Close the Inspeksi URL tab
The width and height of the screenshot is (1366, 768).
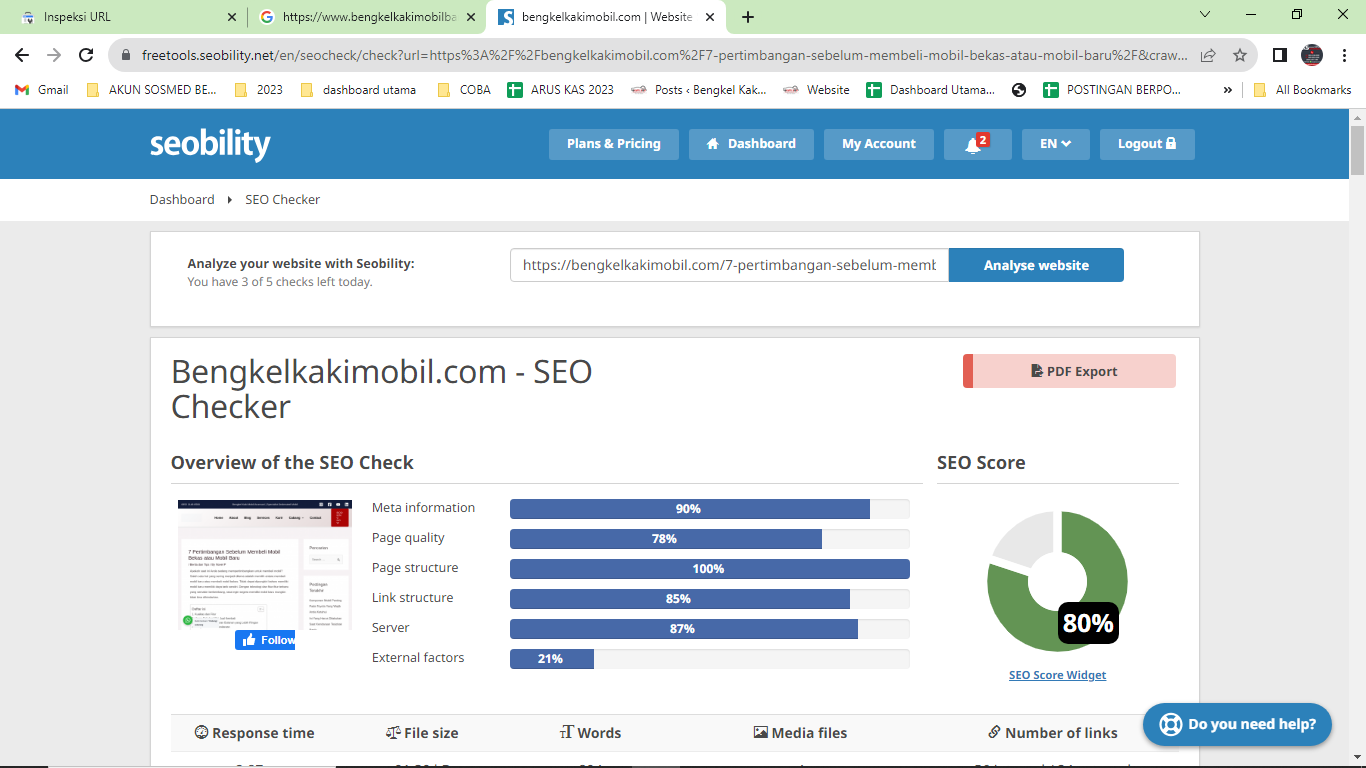pos(232,17)
